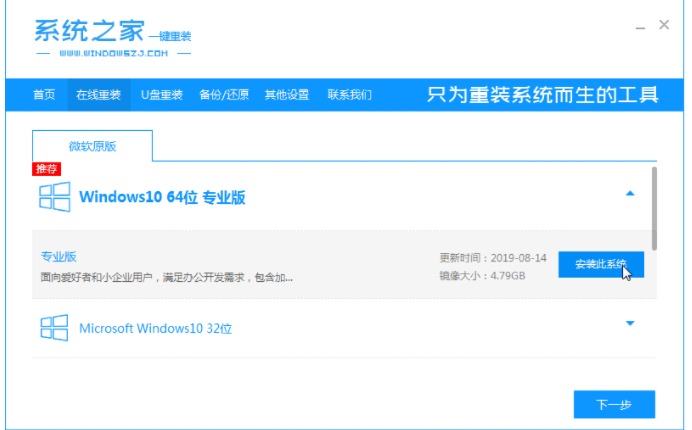This screenshot has height=430, width=692.
Task: Click the vertical scrollbar of system list
Action: (654, 208)
